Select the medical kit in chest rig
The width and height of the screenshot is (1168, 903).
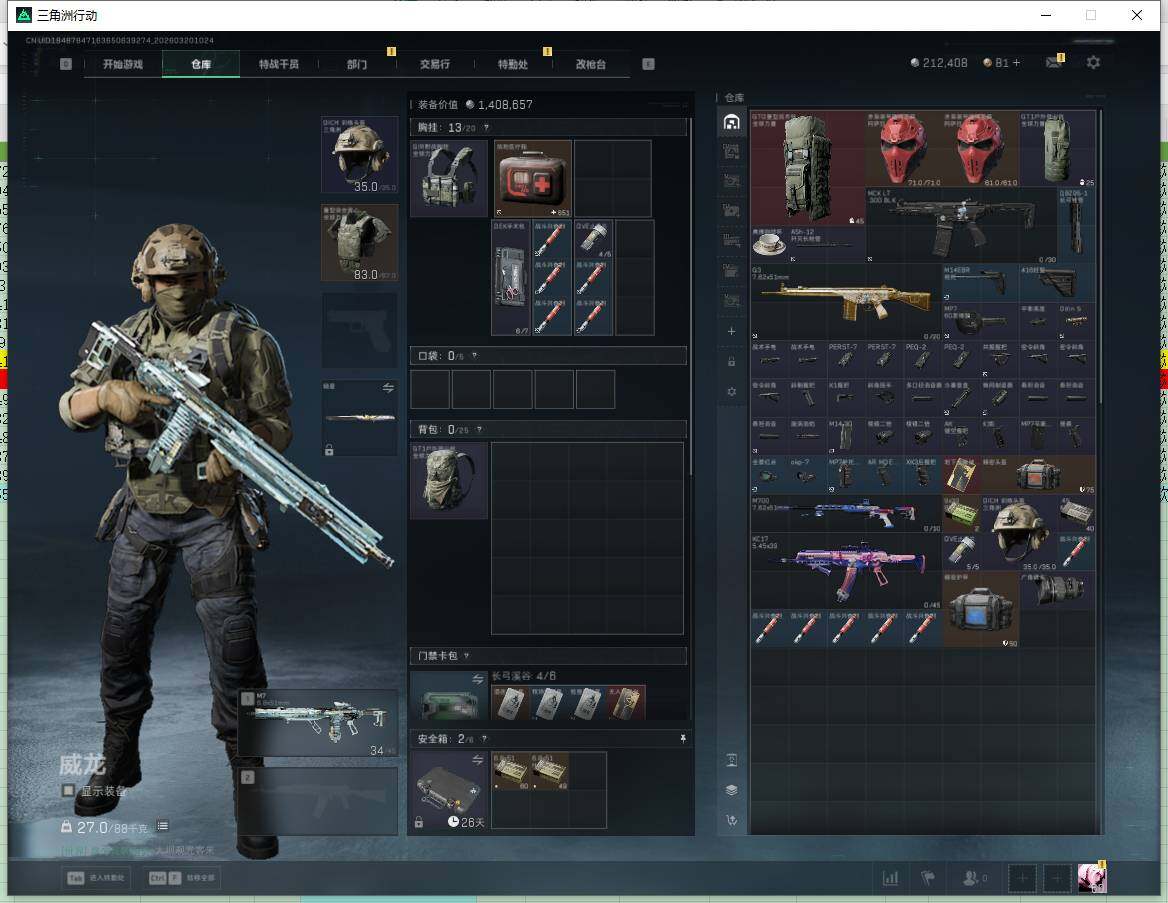tap(533, 179)
